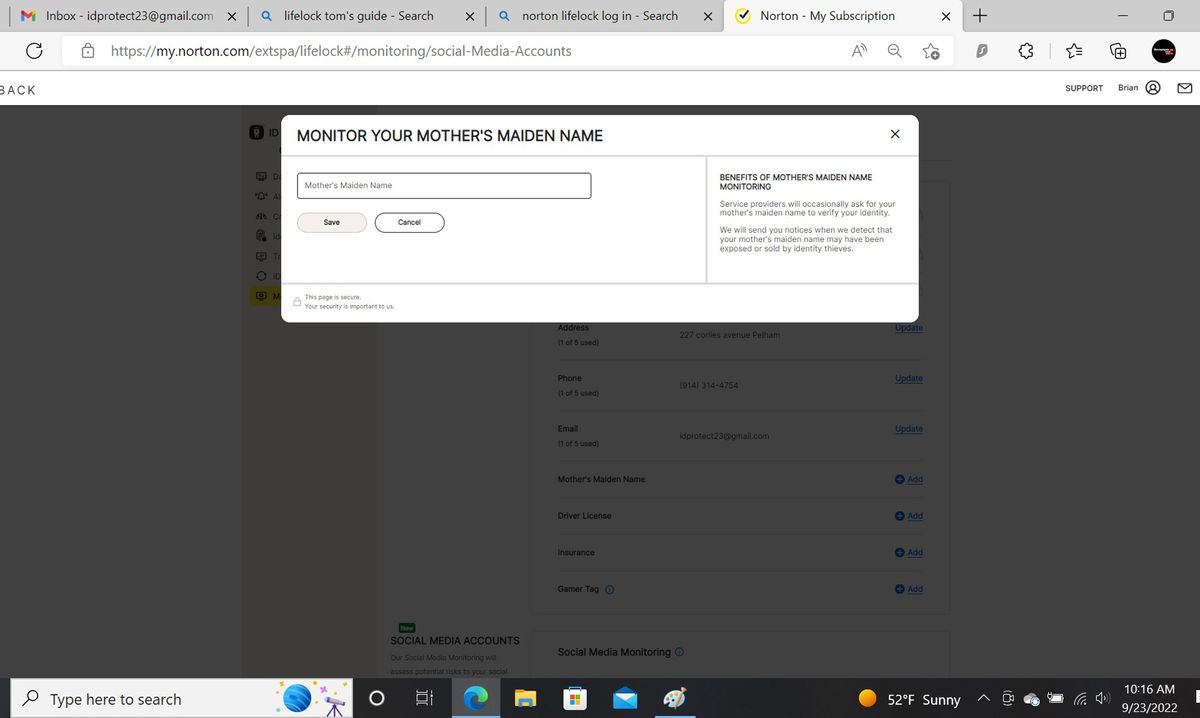This screenshot has height=718, width=1200.
Task: Click the Brian account person icon
Action: 1153,88
